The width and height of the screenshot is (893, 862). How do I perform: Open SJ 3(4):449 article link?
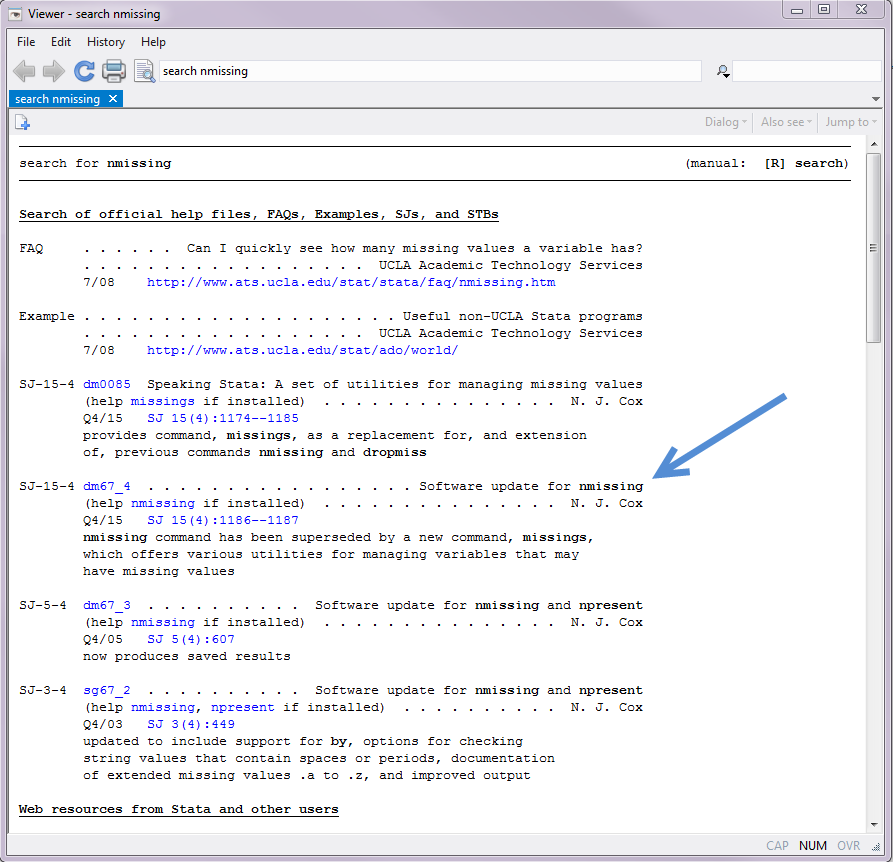(191, 724)
